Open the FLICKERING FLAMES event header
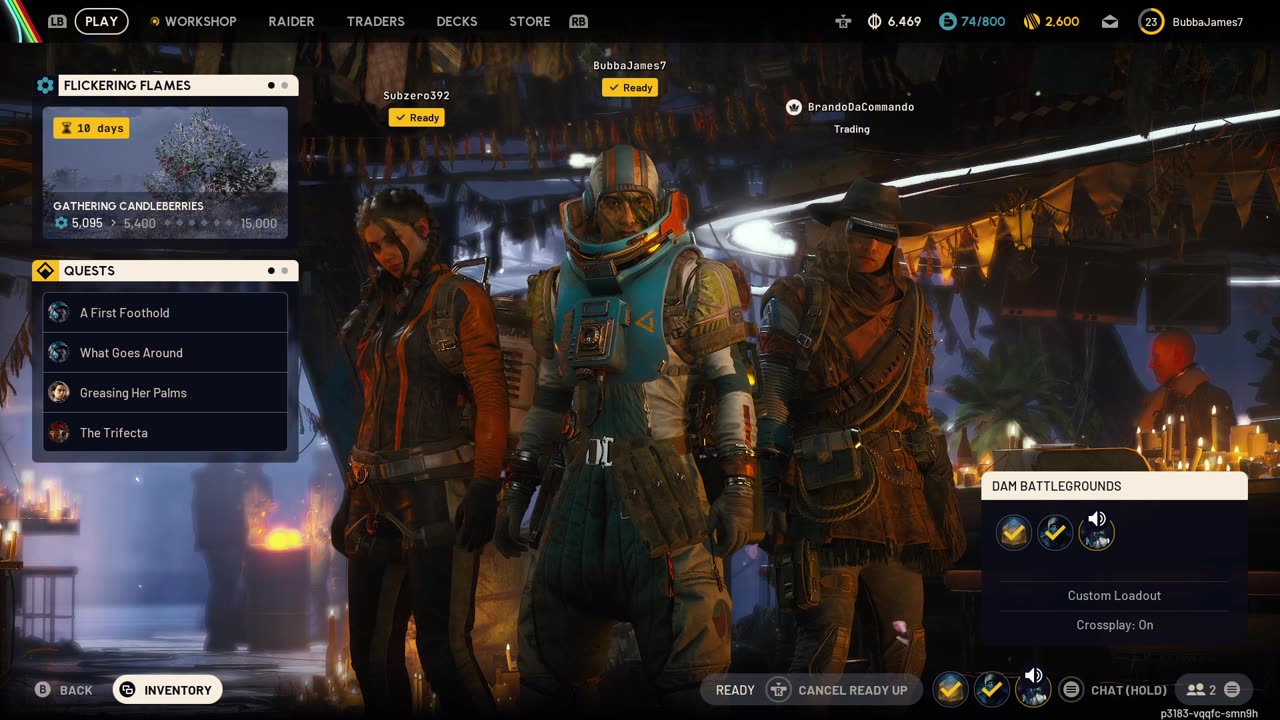1280x720 pixels. coord(178,85)
